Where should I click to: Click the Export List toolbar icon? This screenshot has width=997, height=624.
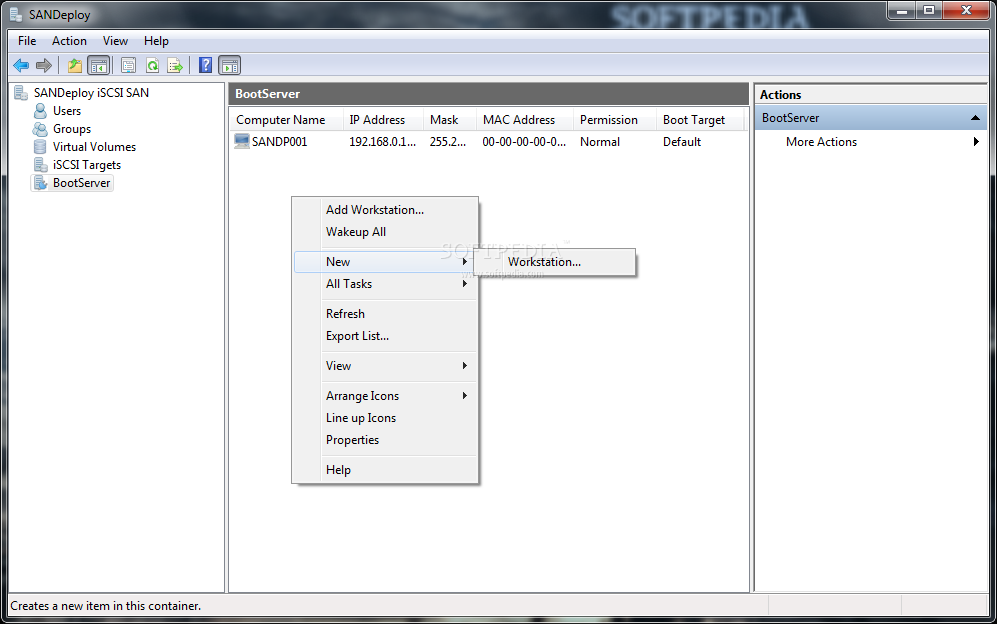[175, 65]
